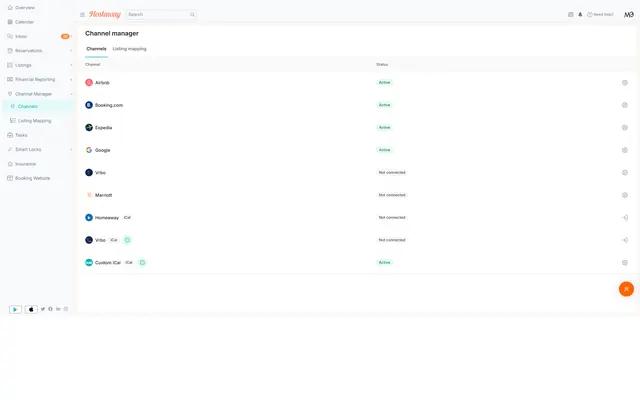Switch to the Listing mapping tab
640x400 pixels.
pos(129,49)
